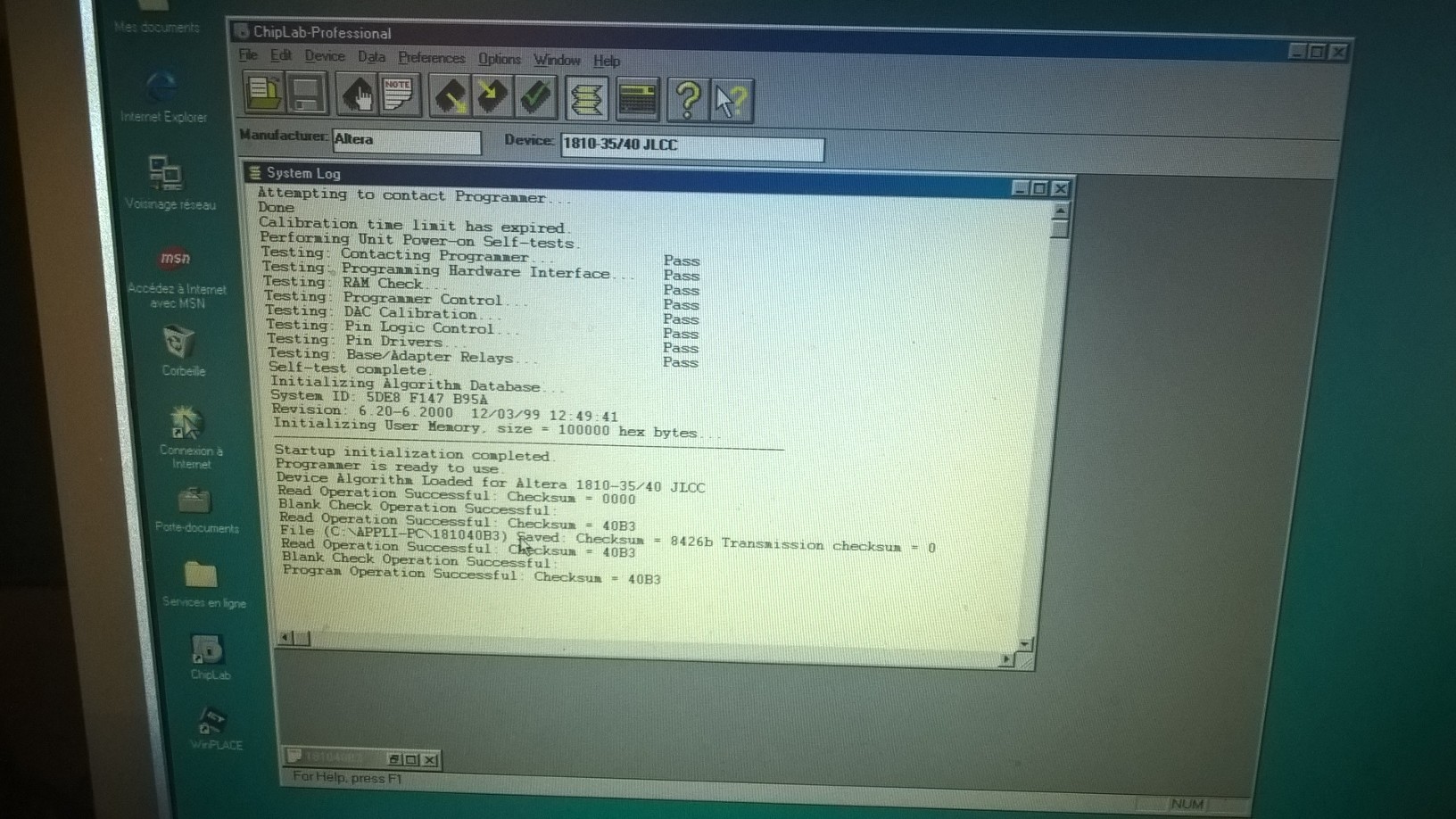Click the Program Device chip icon with incoming arrow

(x=492, y=97)
